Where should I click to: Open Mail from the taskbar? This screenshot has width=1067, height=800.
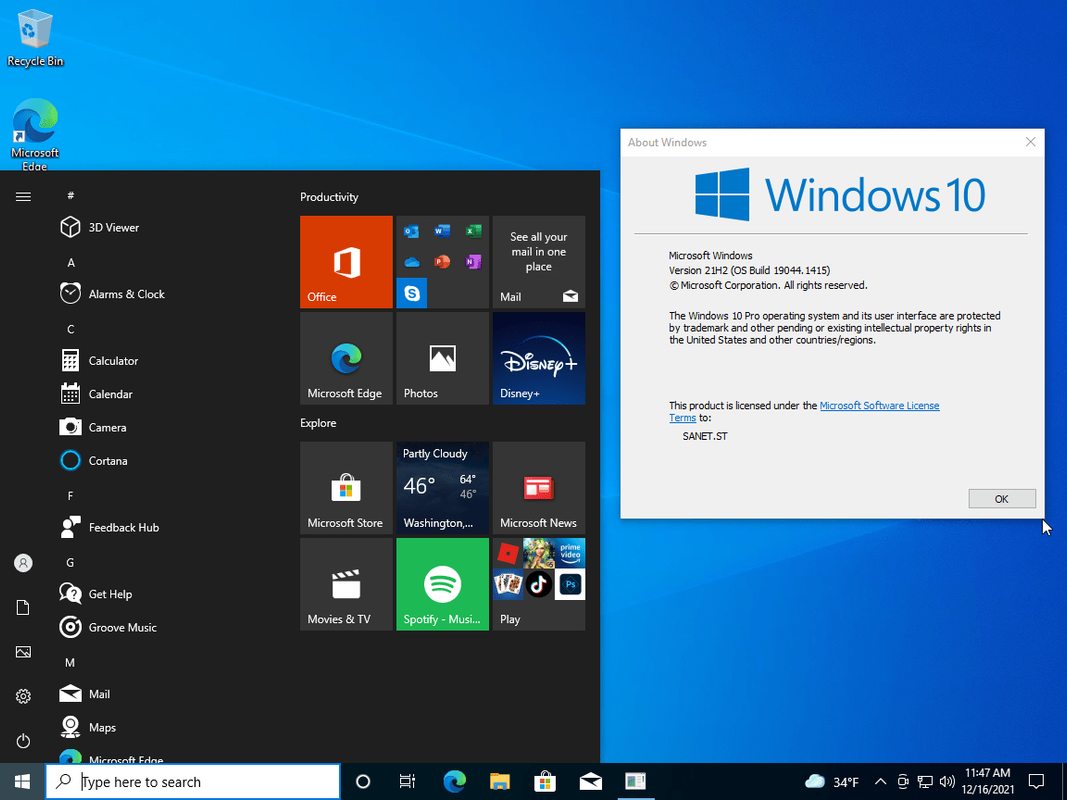coord(591,782)
